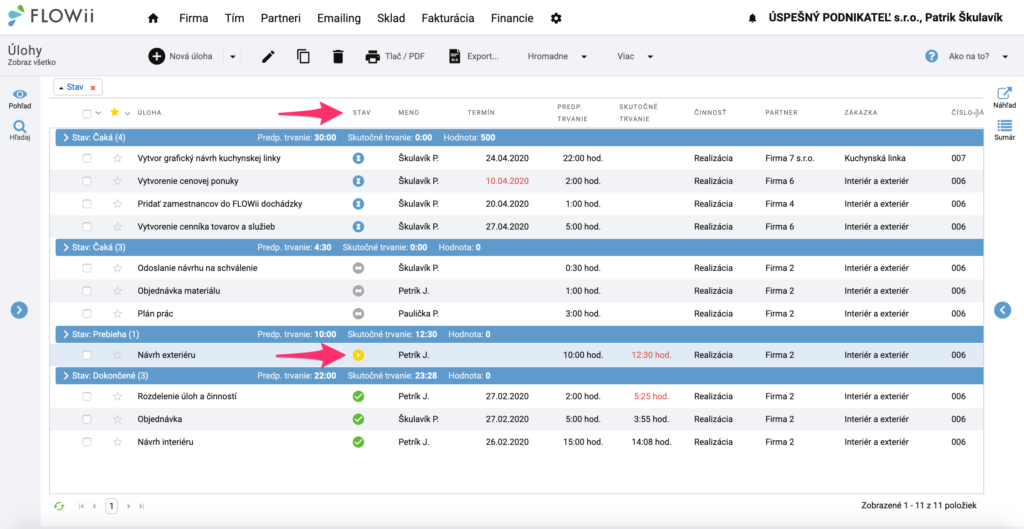Image resolution: width=1024 pixels, height=529 pixels.
Task: Tick checkbox for Vytvorenie cenovej ponuky
Action: [x=87, y=181]
